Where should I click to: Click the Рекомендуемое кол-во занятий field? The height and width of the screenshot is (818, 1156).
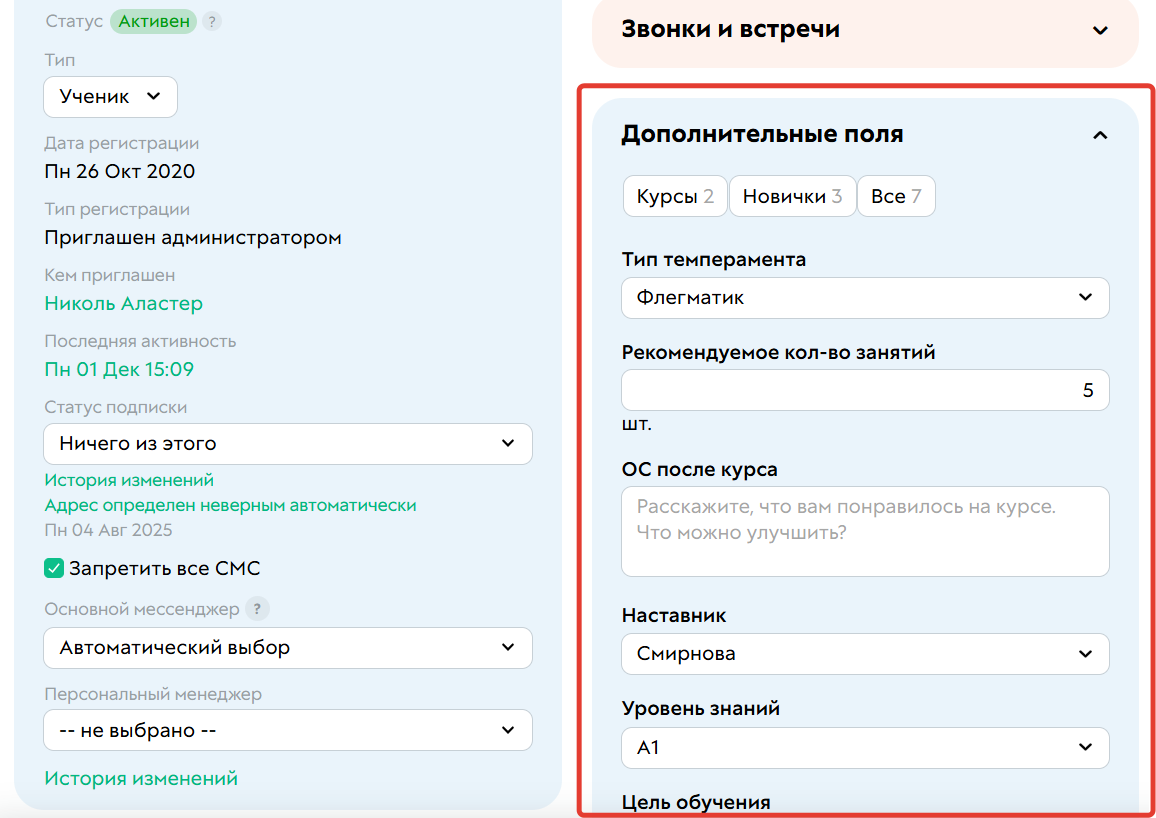[864, 389]
